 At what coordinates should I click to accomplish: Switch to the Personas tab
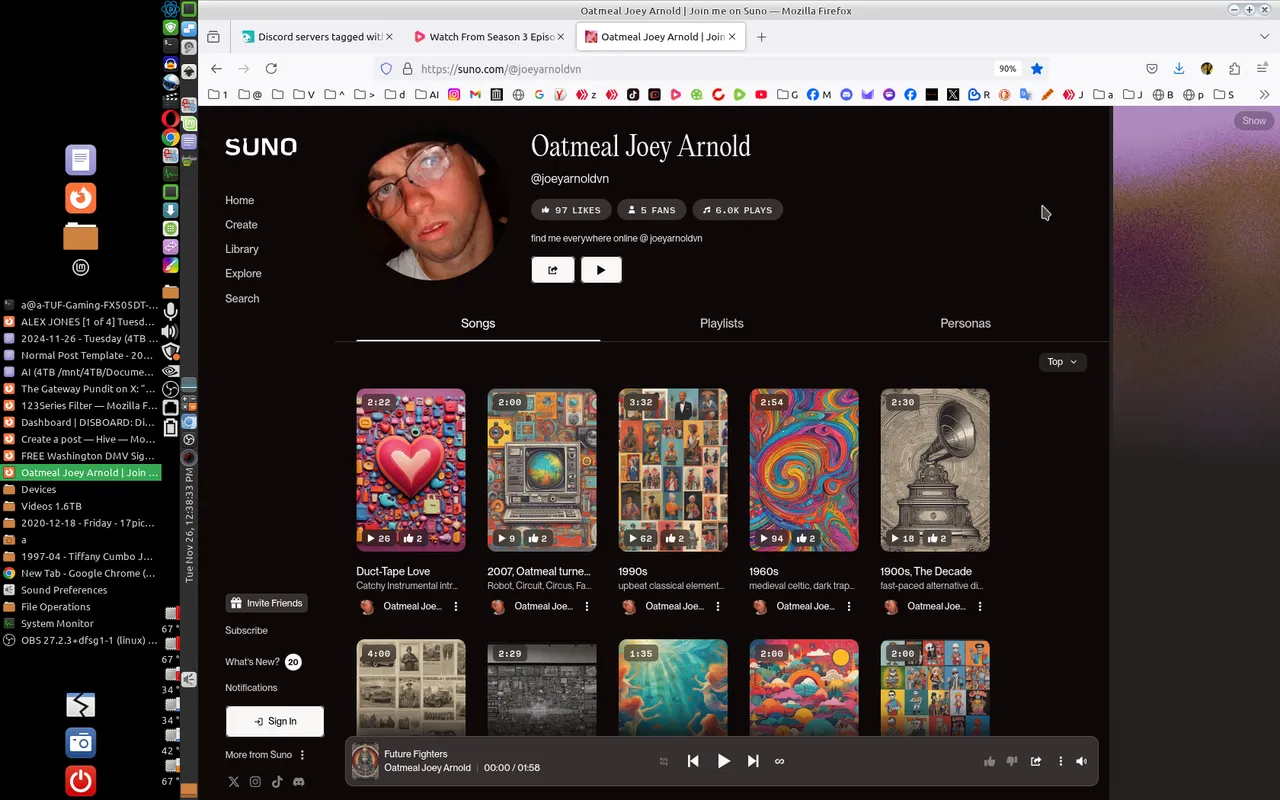[965, 323]
